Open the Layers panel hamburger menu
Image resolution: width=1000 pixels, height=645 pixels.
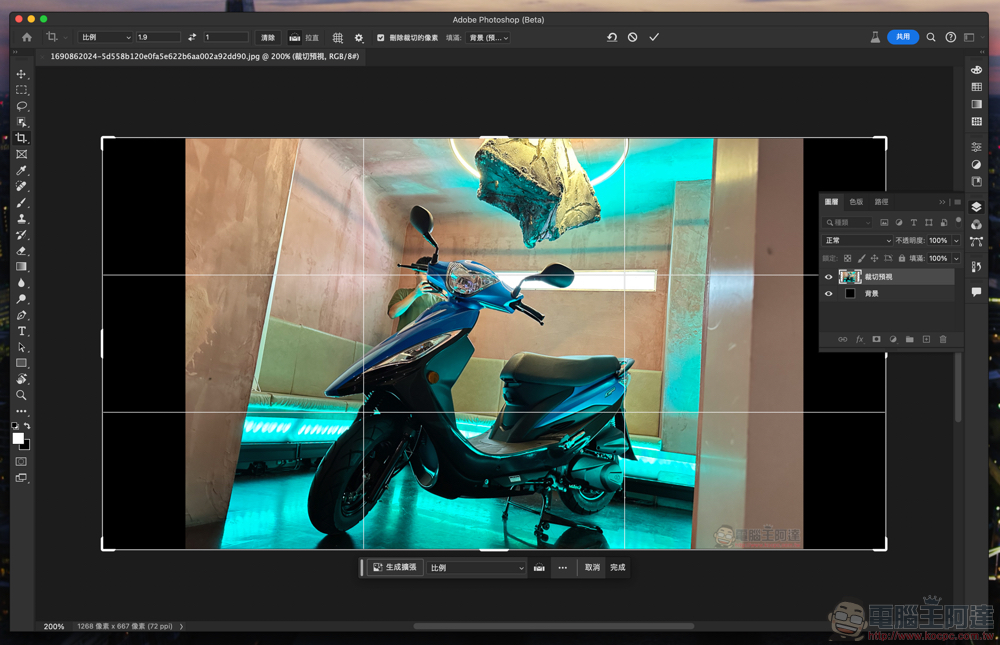957,202
